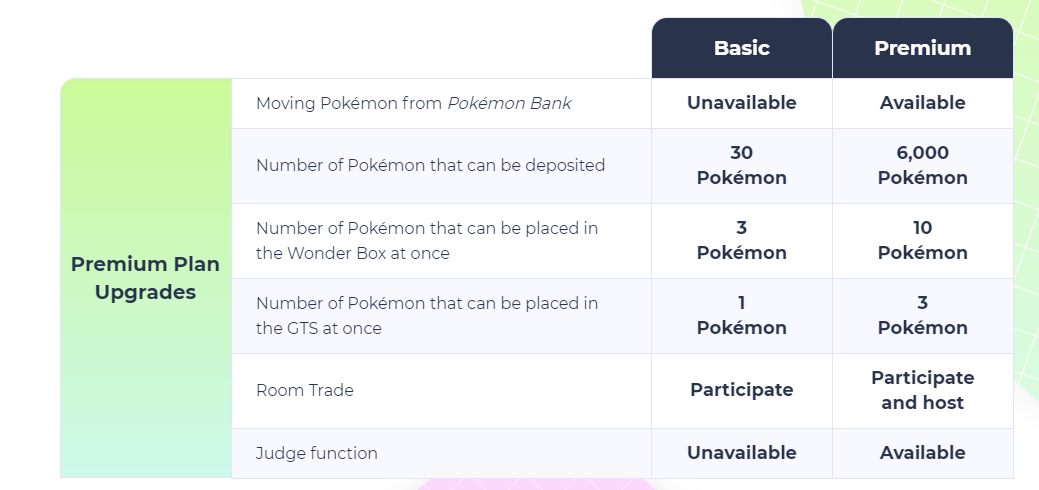Click the Basic 'Participate' cell
The width and height of the screenshot is (1039, 490).
[741, 390]
